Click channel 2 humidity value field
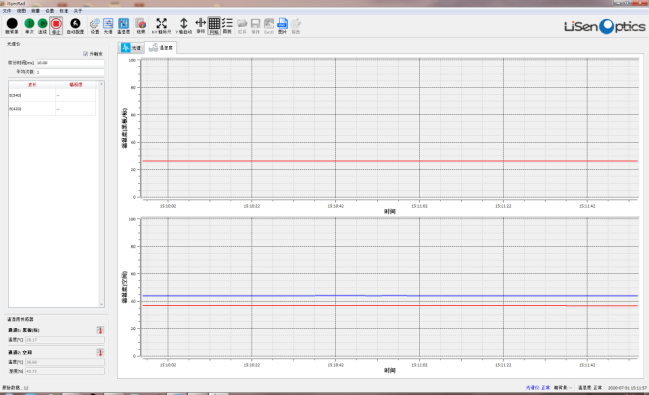The height and width of the screenshot is (395, 649). point(65,371)
